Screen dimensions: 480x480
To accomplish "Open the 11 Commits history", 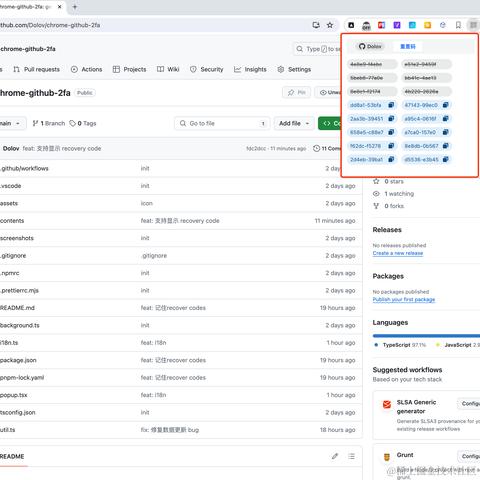I will click(x=327, y=149).
